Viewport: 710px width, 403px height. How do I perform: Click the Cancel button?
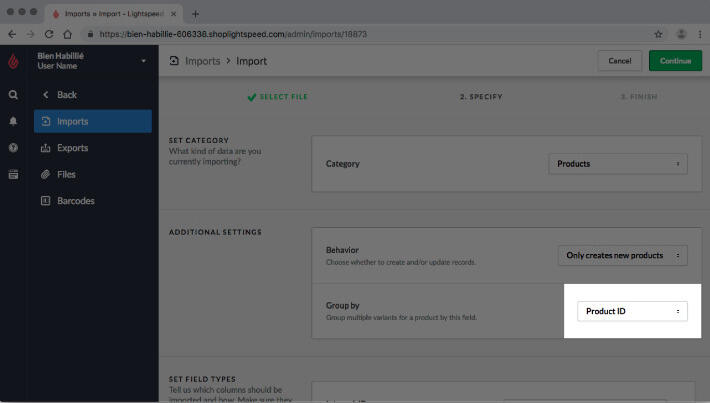tap(620, 61)
